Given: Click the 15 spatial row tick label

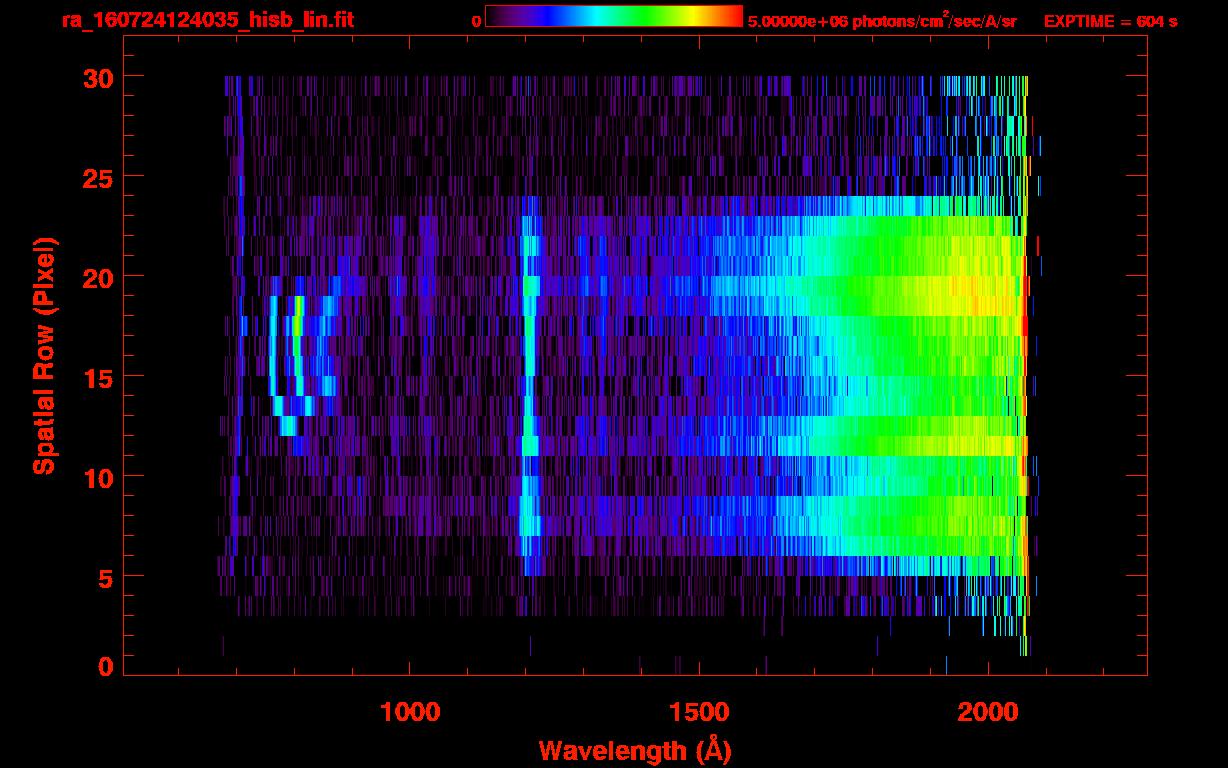Looking at the screenshot, I should 98,377.
